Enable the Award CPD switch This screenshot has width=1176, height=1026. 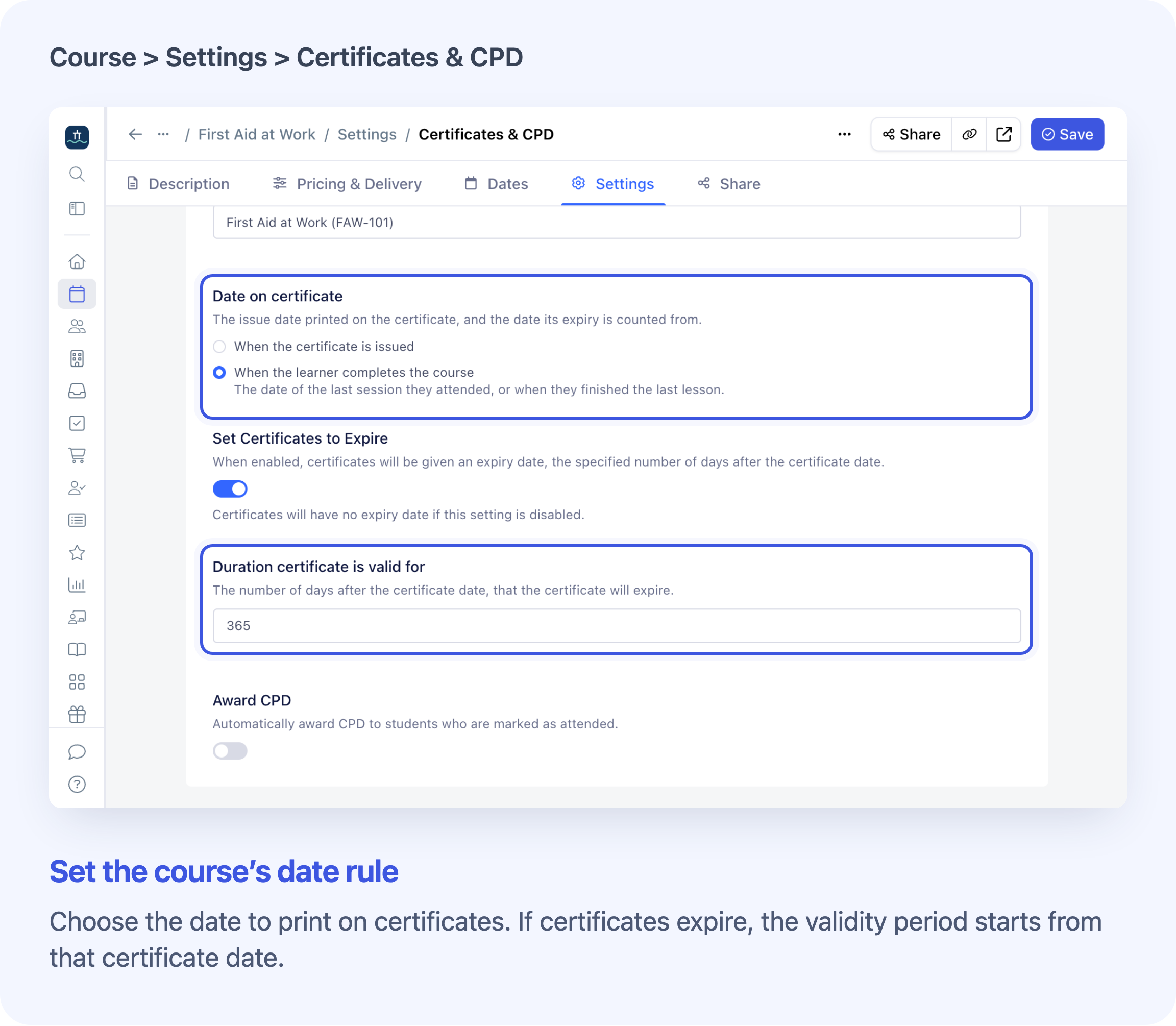(230, 751)
